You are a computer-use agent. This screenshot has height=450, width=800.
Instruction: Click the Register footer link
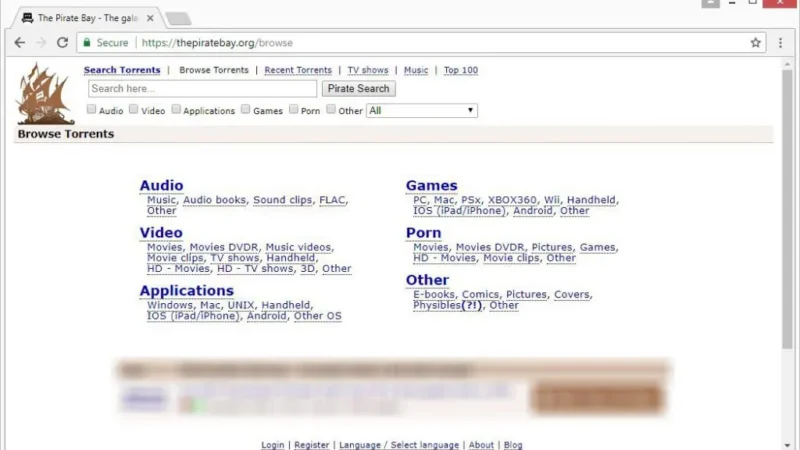pos(312,445)
